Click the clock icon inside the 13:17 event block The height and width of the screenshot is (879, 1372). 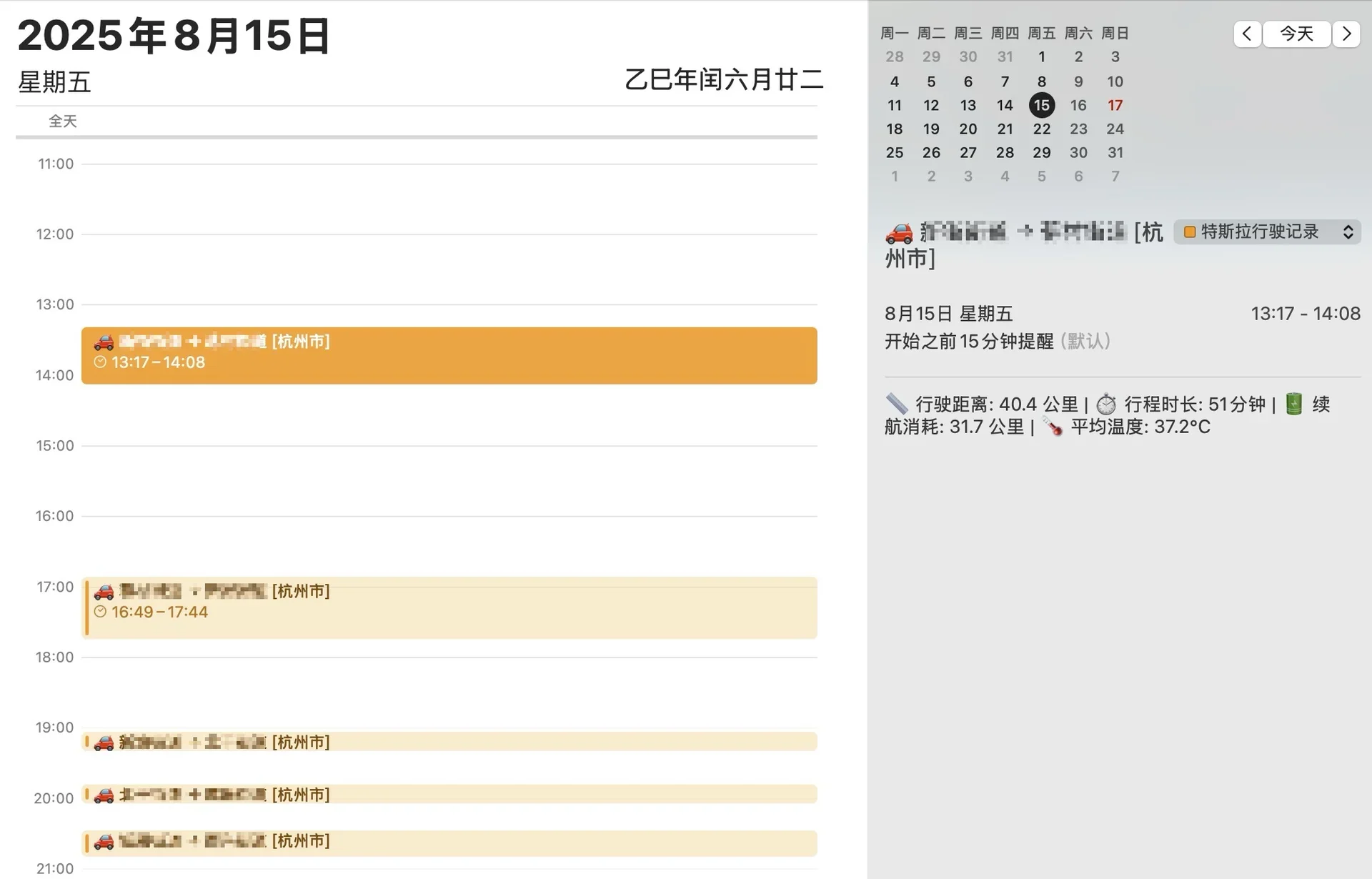point(100,362)
